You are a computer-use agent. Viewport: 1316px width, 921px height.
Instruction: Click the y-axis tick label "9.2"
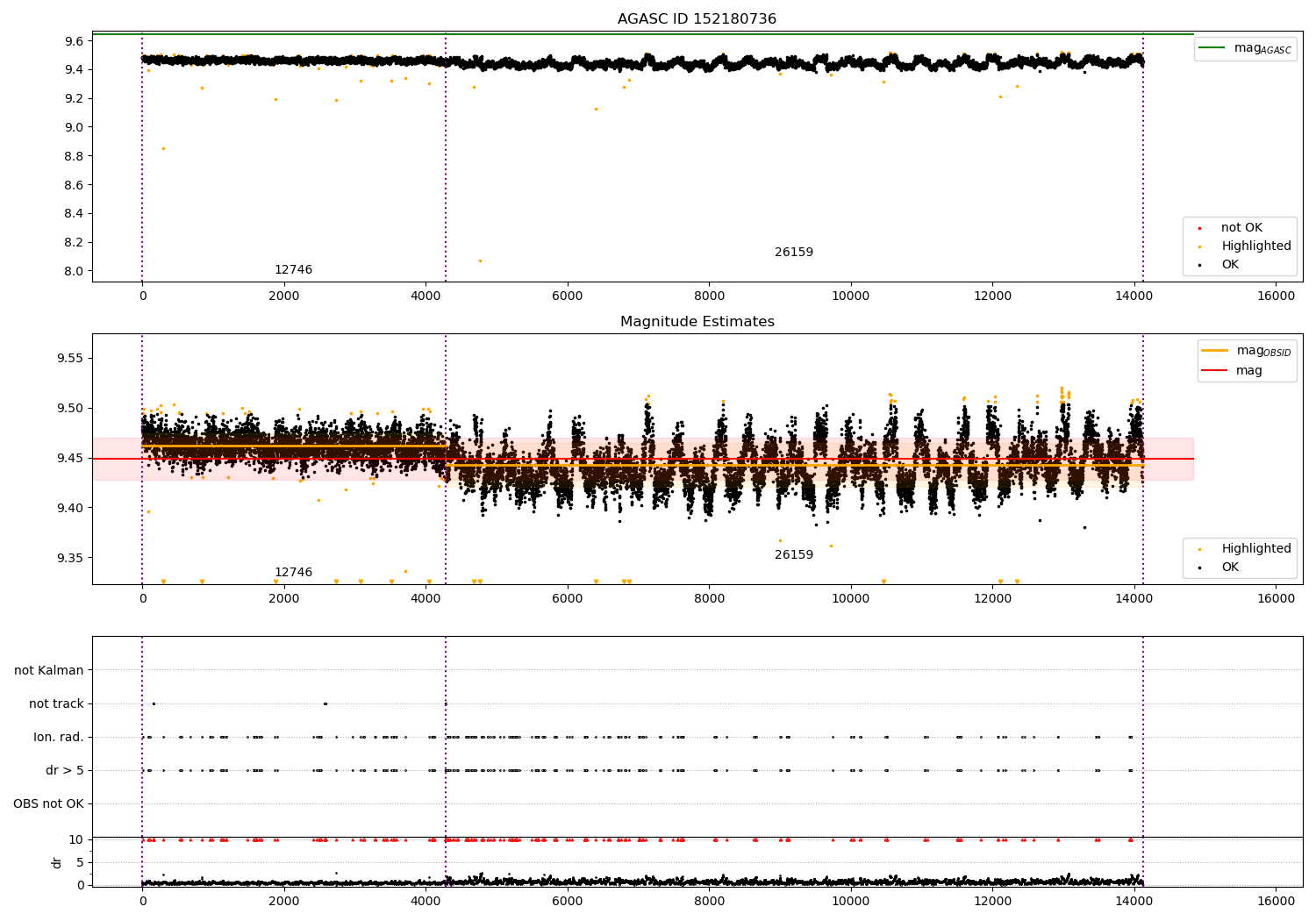tap(74, 98)
